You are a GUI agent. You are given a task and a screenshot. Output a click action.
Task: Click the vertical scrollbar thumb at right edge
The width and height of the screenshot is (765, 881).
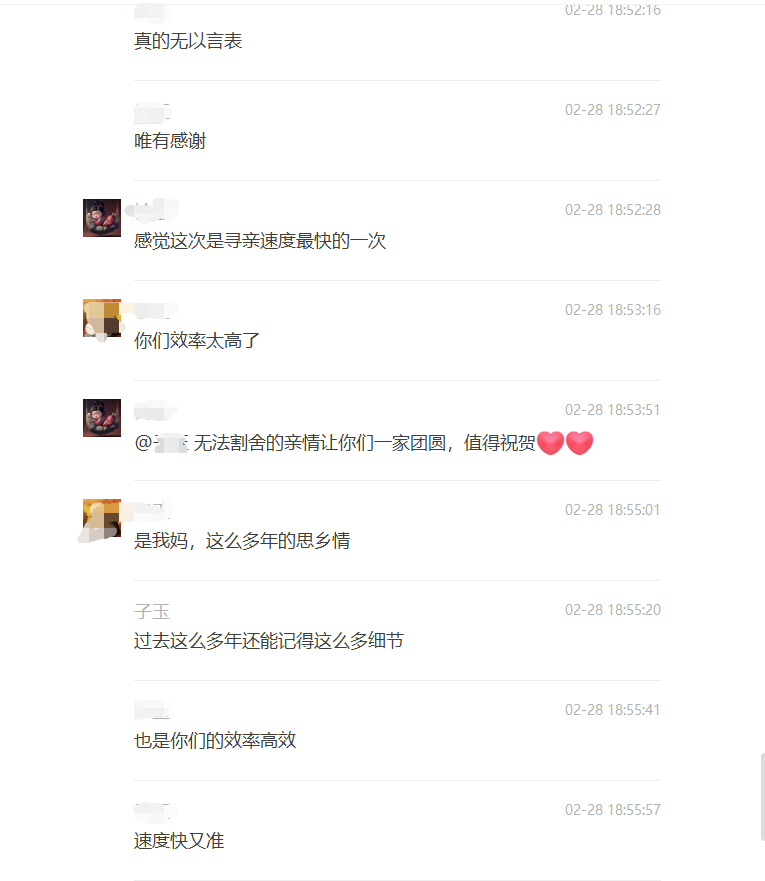pyautogui.click(x=763, y=797)
